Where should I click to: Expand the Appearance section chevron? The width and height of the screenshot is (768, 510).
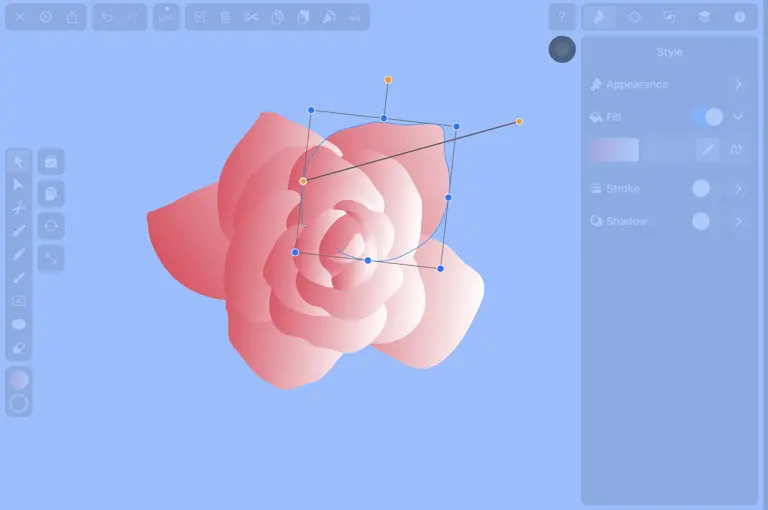click(738, 84)
